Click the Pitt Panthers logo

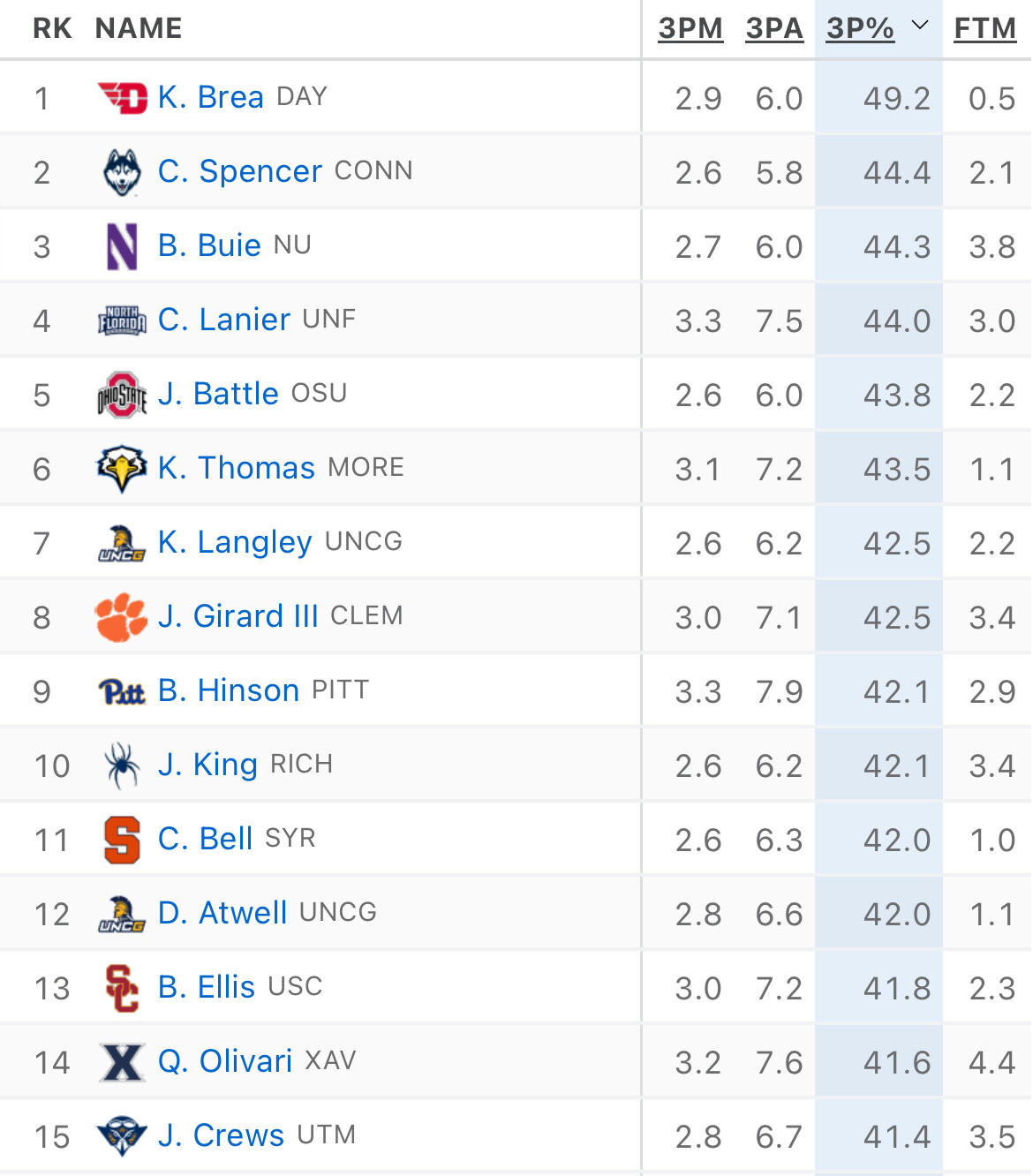pyautogui.click(x=122, y=691)
